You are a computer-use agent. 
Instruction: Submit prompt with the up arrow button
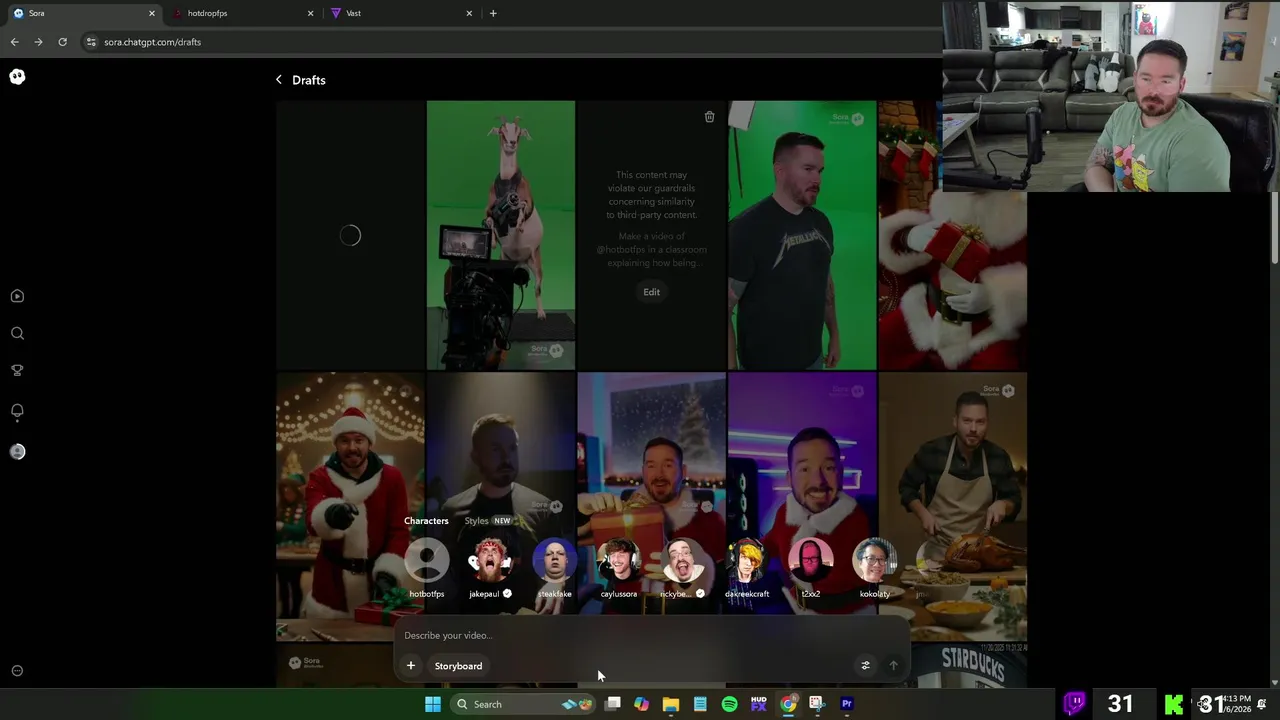click(x=893, y=666)
